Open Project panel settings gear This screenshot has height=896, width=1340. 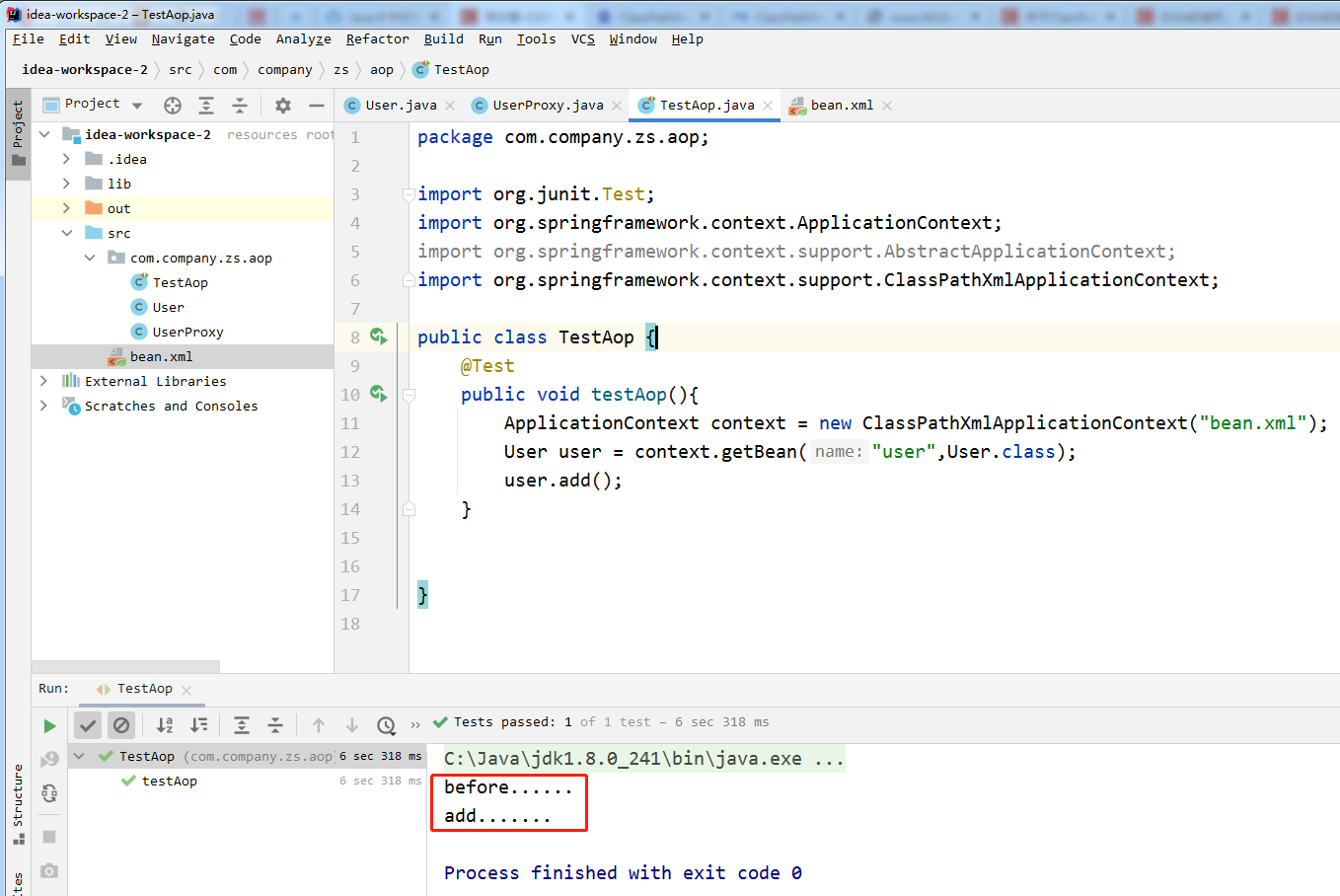pos(283,106)
